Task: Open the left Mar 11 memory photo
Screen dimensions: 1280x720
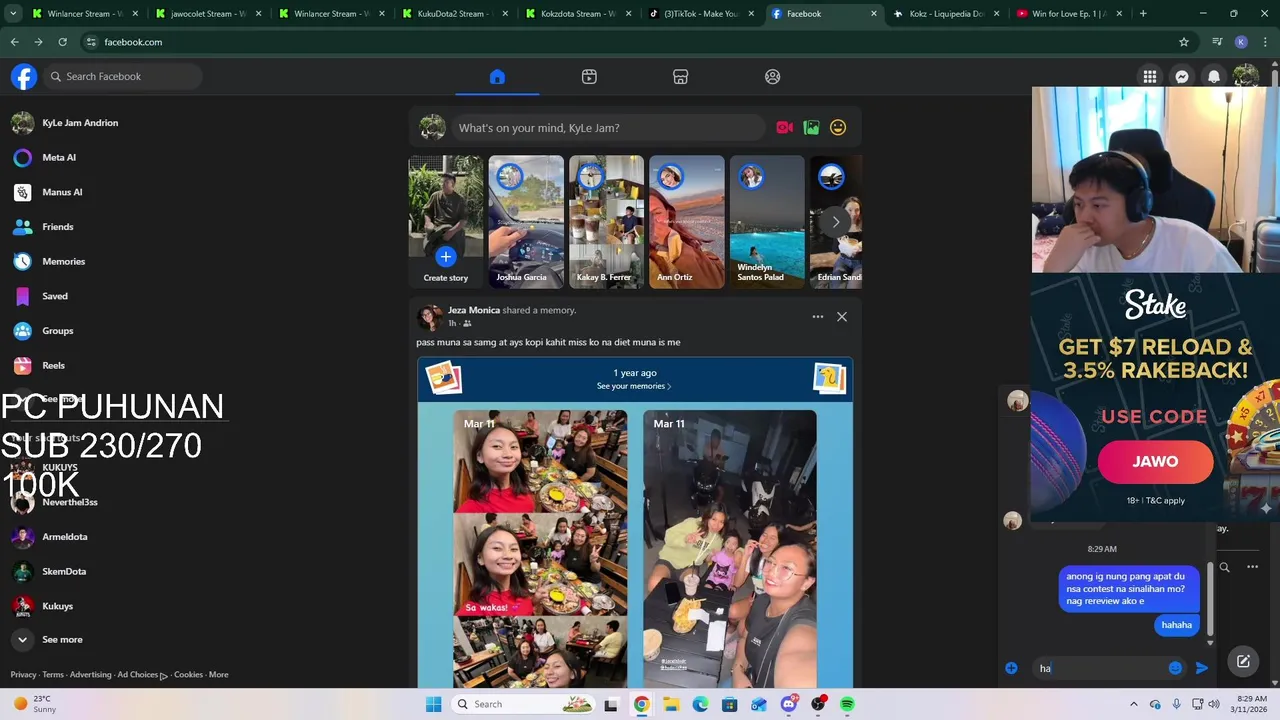Action: (x=540, y=548)
